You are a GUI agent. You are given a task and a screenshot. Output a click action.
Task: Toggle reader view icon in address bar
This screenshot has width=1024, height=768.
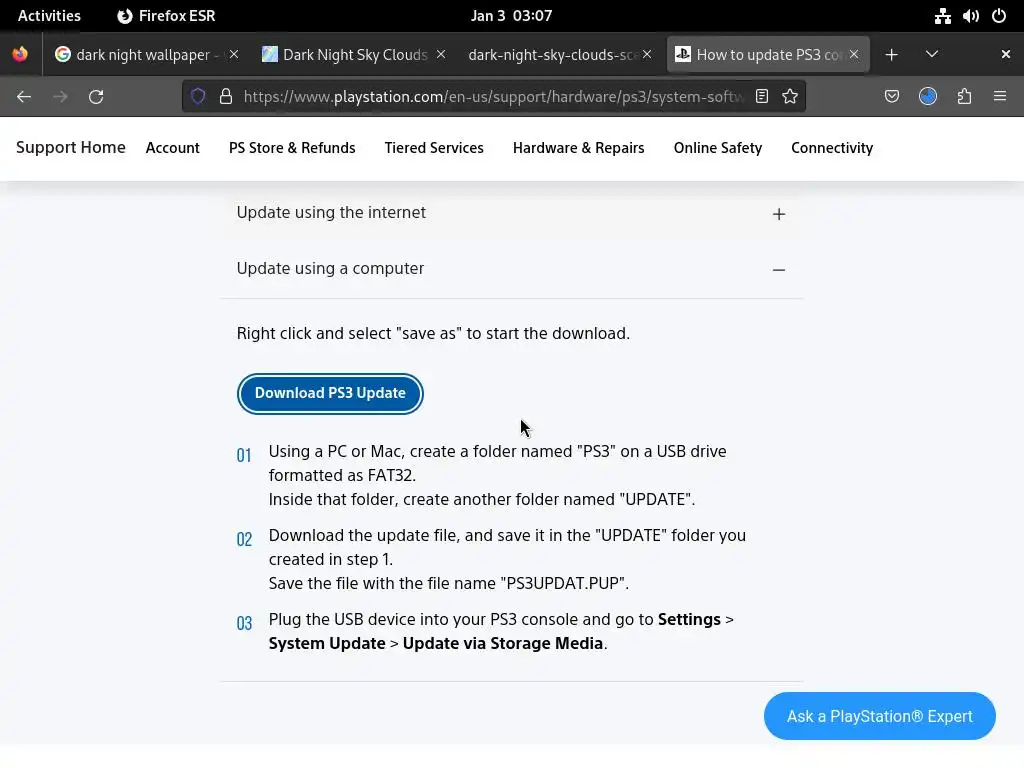[x=762, y=96]
